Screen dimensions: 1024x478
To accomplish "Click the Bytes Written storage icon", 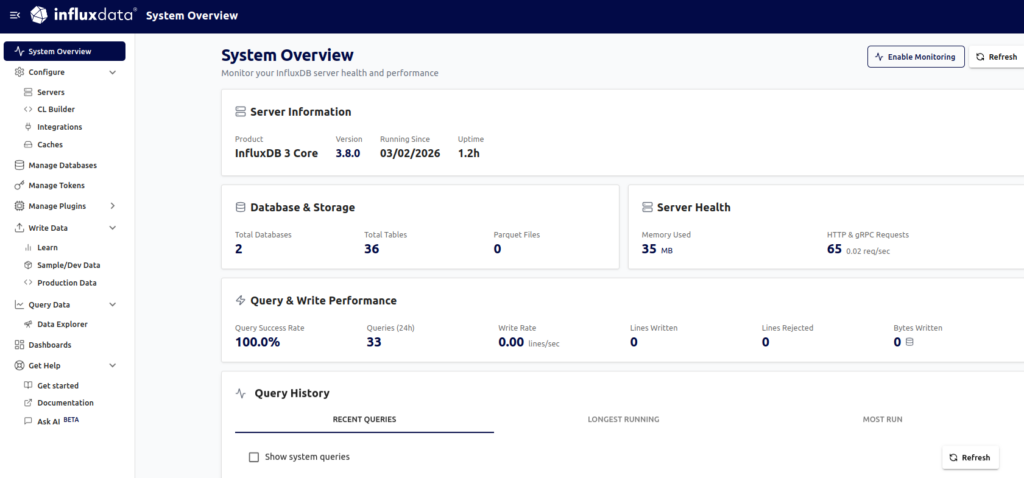I will tap(909, 342).
